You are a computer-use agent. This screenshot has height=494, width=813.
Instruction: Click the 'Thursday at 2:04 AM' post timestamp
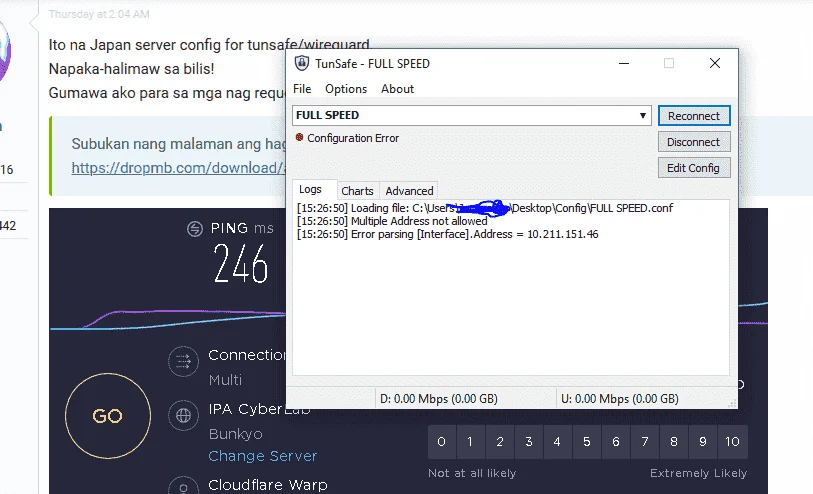(x=99, y=15)
